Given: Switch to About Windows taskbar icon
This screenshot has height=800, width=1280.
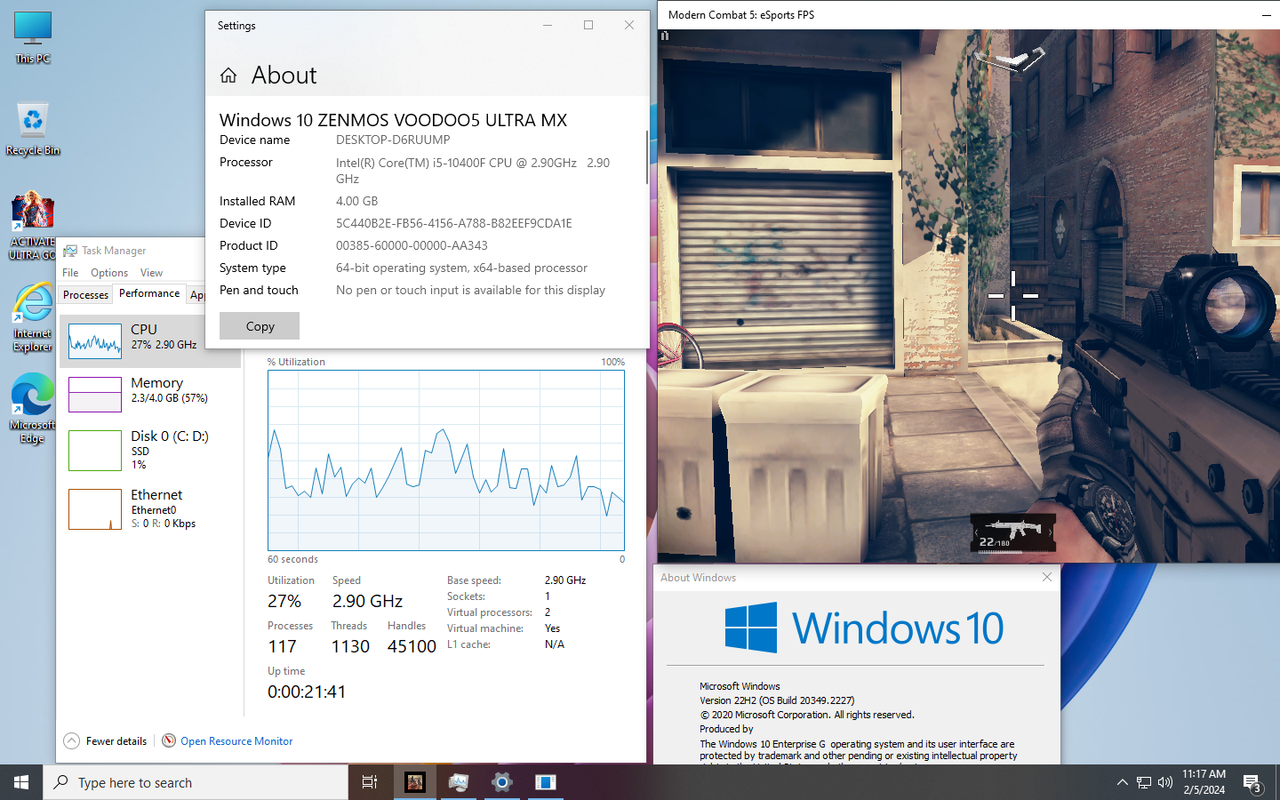Looking at the screenshot, I should click(x=546, y=782).
